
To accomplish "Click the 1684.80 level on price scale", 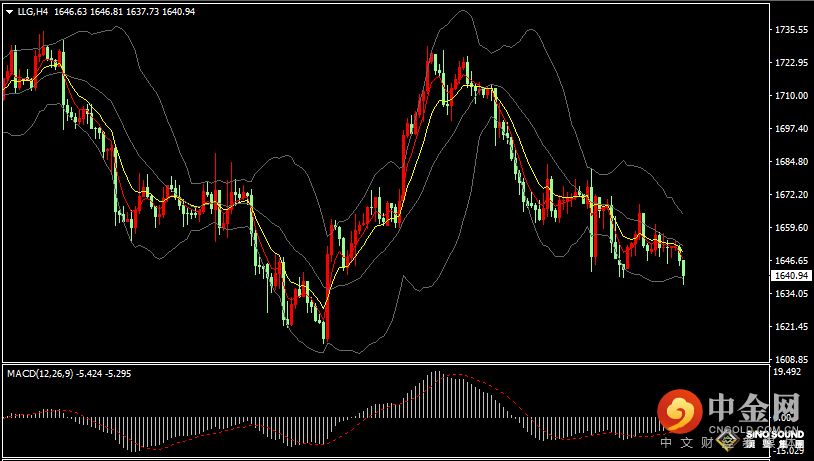I will (x=791, y=162).
